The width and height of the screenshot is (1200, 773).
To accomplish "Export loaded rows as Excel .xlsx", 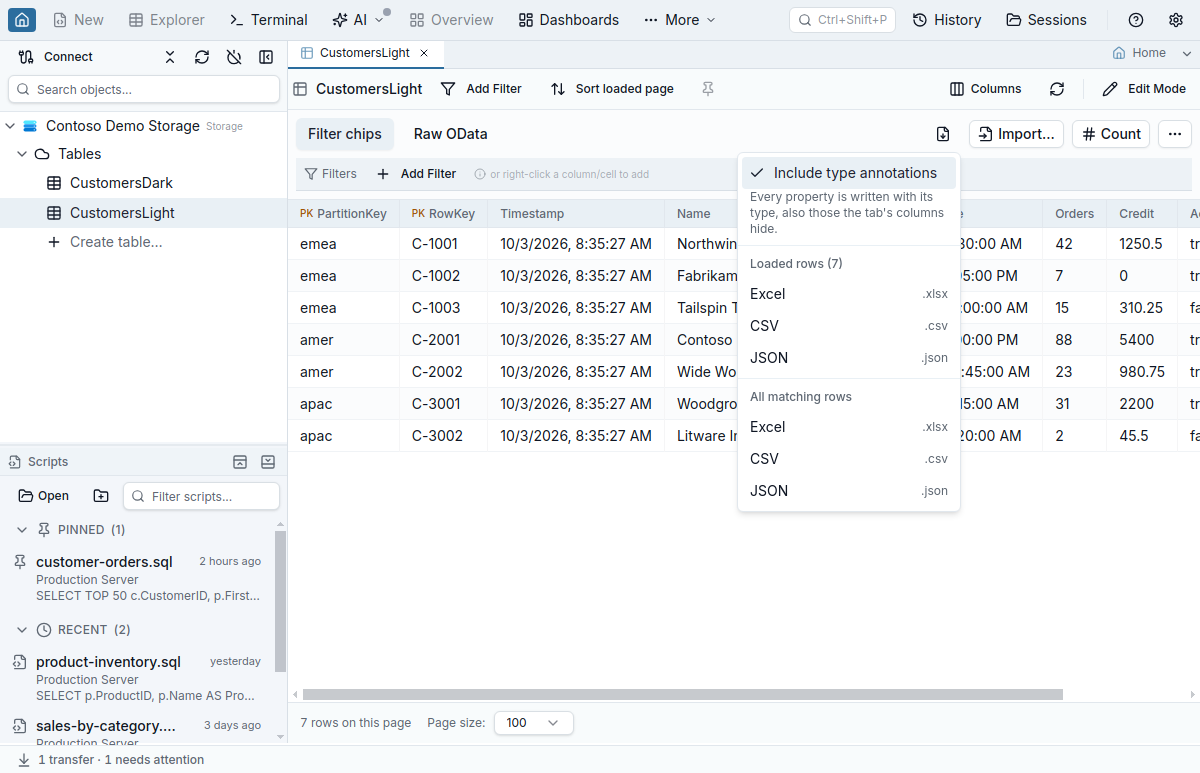I will click(x=849, y=294).
